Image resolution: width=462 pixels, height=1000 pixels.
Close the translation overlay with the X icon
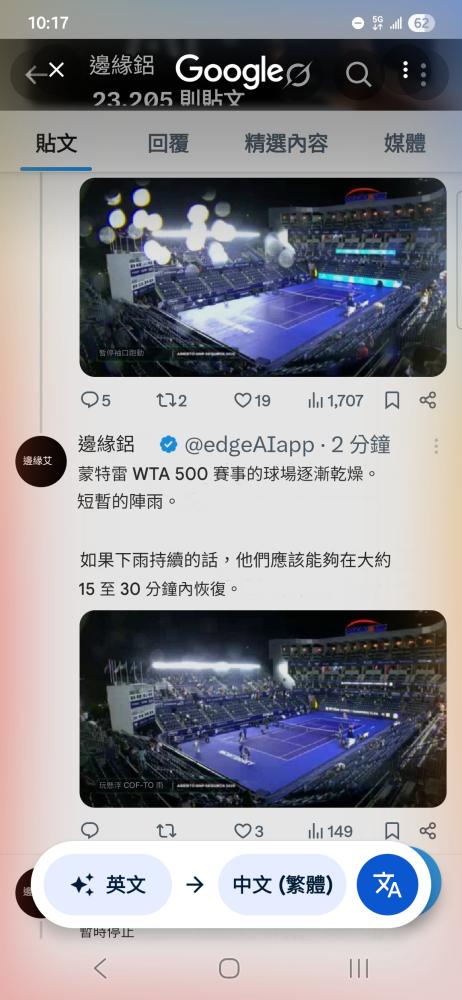(x=56, y=71)
